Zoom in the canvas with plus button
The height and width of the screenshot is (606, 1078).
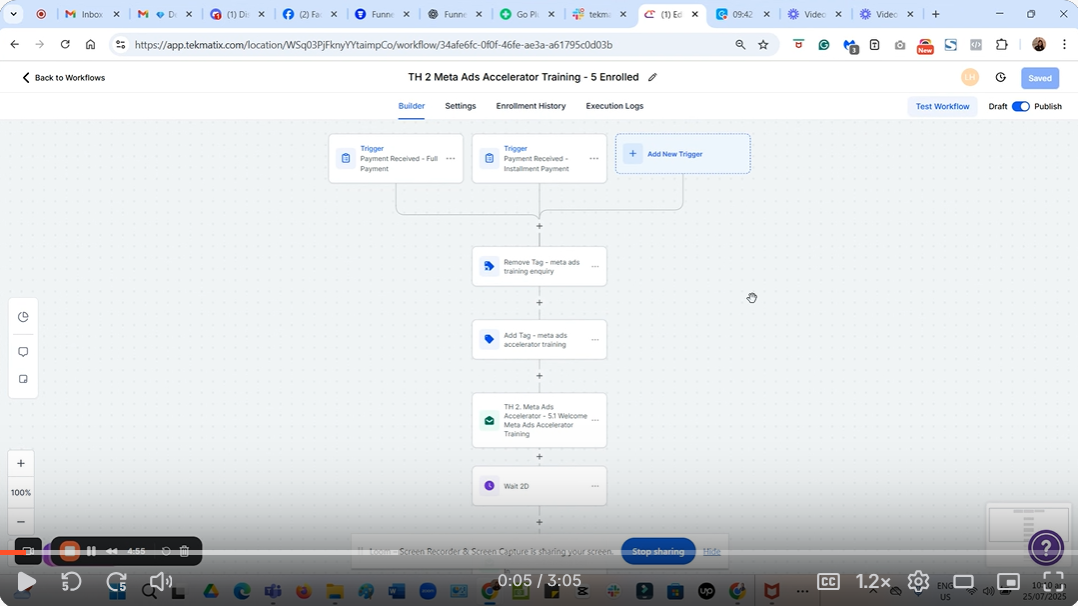[x=21, y=464]
